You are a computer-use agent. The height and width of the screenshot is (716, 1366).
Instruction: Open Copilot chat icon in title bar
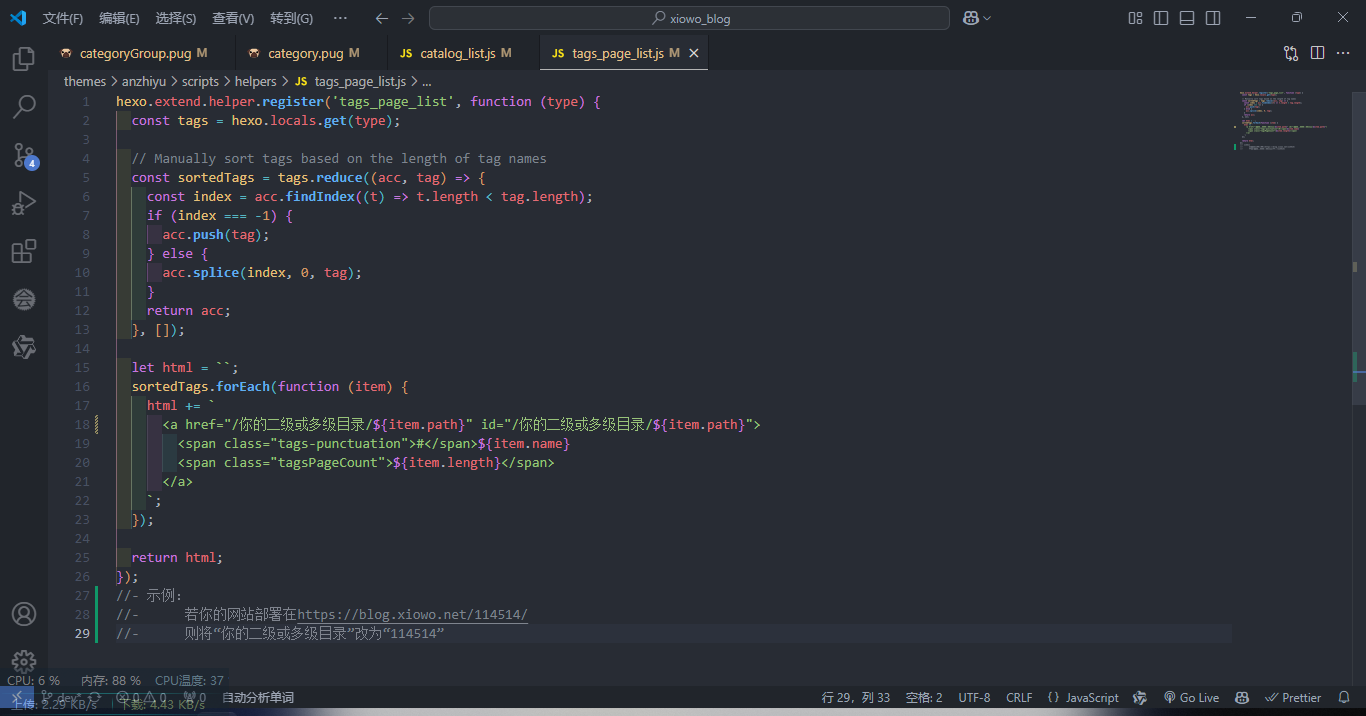pyautogui.click(x=970, y=18)
